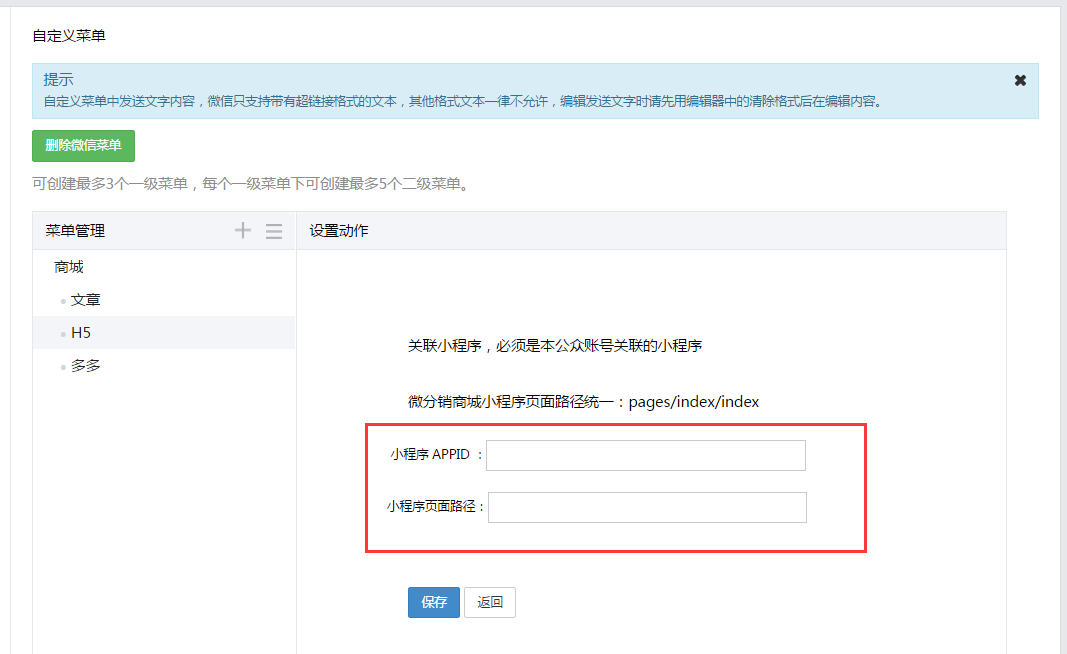This screenshot has height=654, width=1067.
Task: Click the 关联小程序 instruction text line
Action: tap(554, 346)
